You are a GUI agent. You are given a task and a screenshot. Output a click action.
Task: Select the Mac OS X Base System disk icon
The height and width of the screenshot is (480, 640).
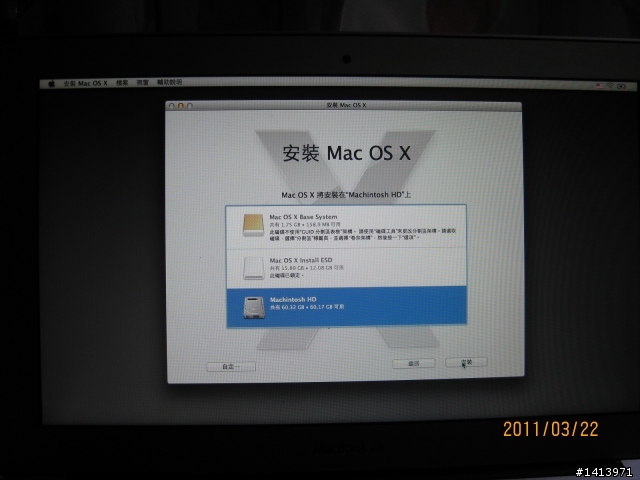(x=253, y=225)
